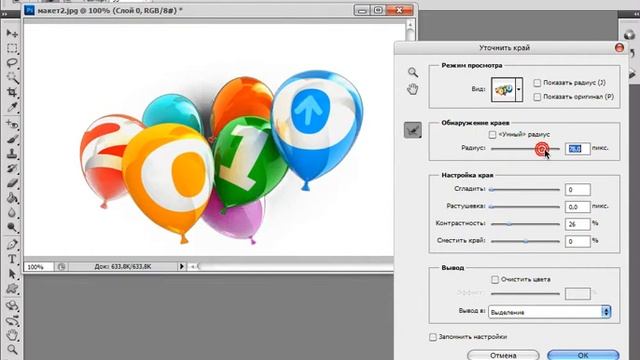640x360 pixels.
Task: Click the 'Контрастность' slider handle
Action: (509, 224)
